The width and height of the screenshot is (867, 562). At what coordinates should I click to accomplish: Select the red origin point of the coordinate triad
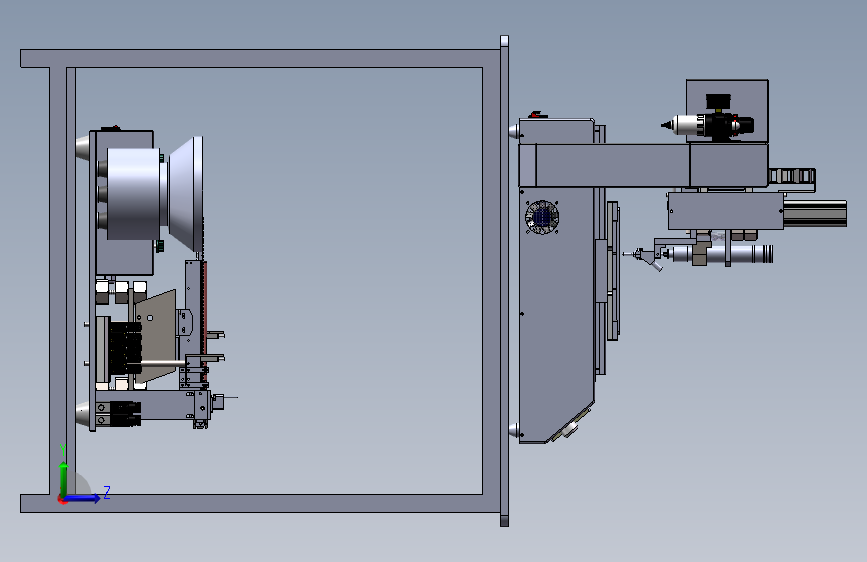pyautogui.click(x=62, y=499)
